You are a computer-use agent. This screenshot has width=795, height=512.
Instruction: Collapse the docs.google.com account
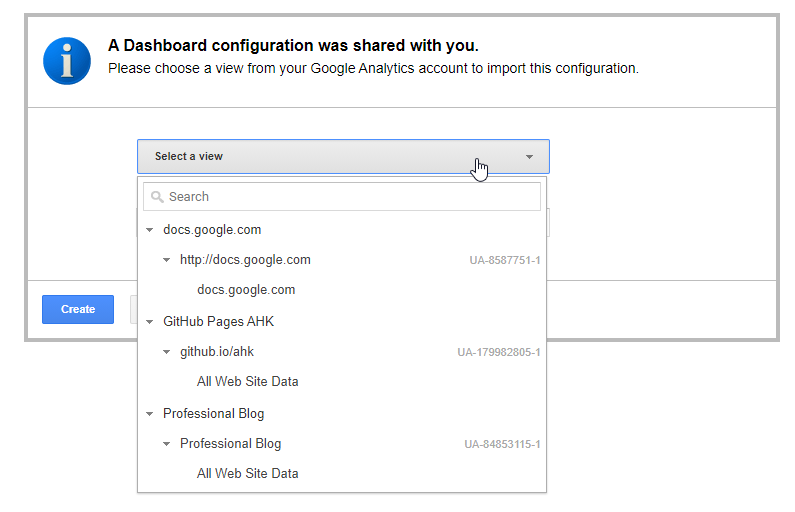[150, 230]
